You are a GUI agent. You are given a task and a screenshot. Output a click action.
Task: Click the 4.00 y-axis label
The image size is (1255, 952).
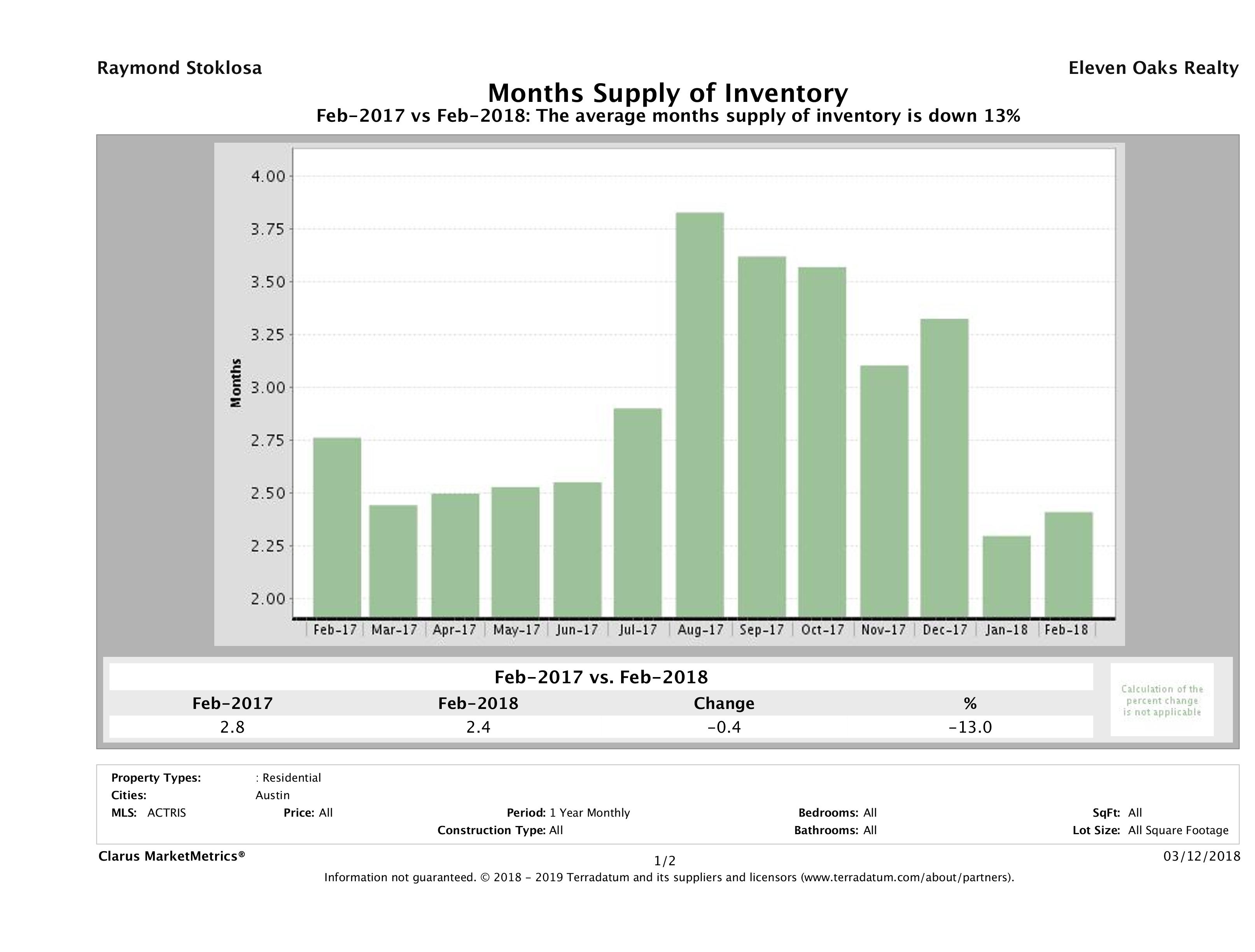point(268,177)
